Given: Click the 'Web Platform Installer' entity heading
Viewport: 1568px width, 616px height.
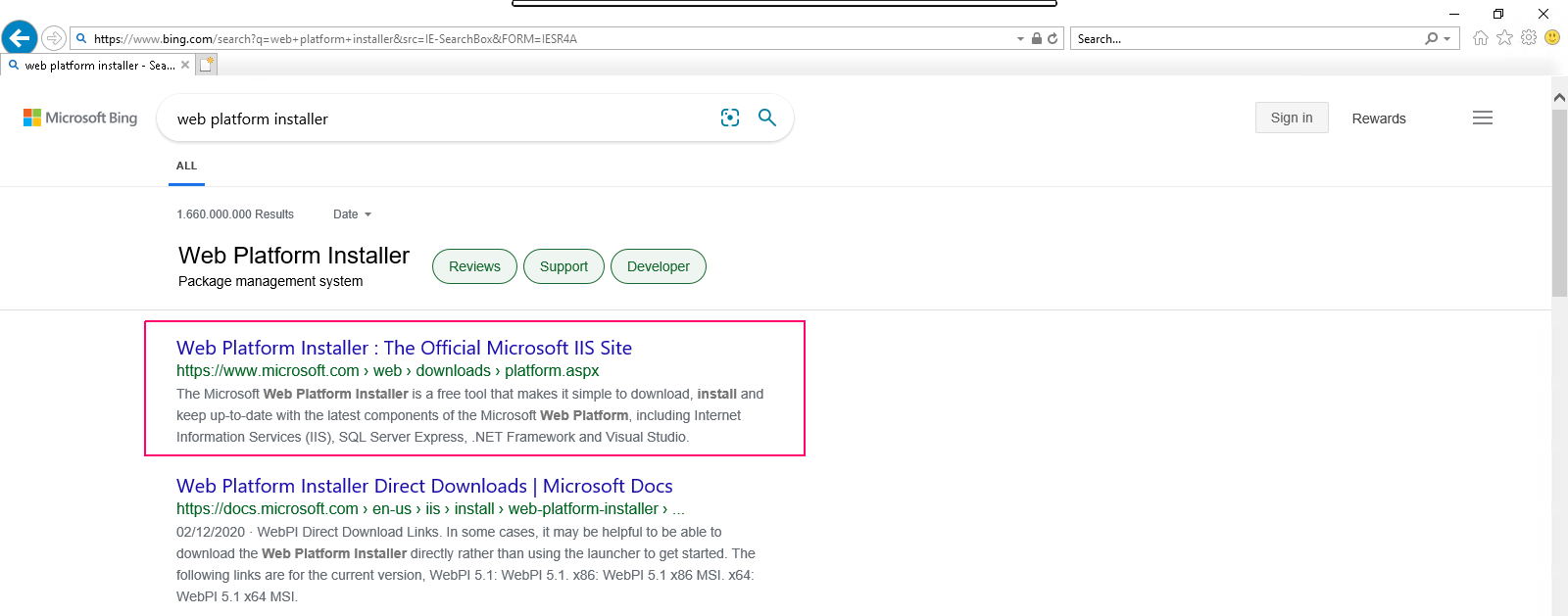Looking at the screenshot, I should point(294,256).
